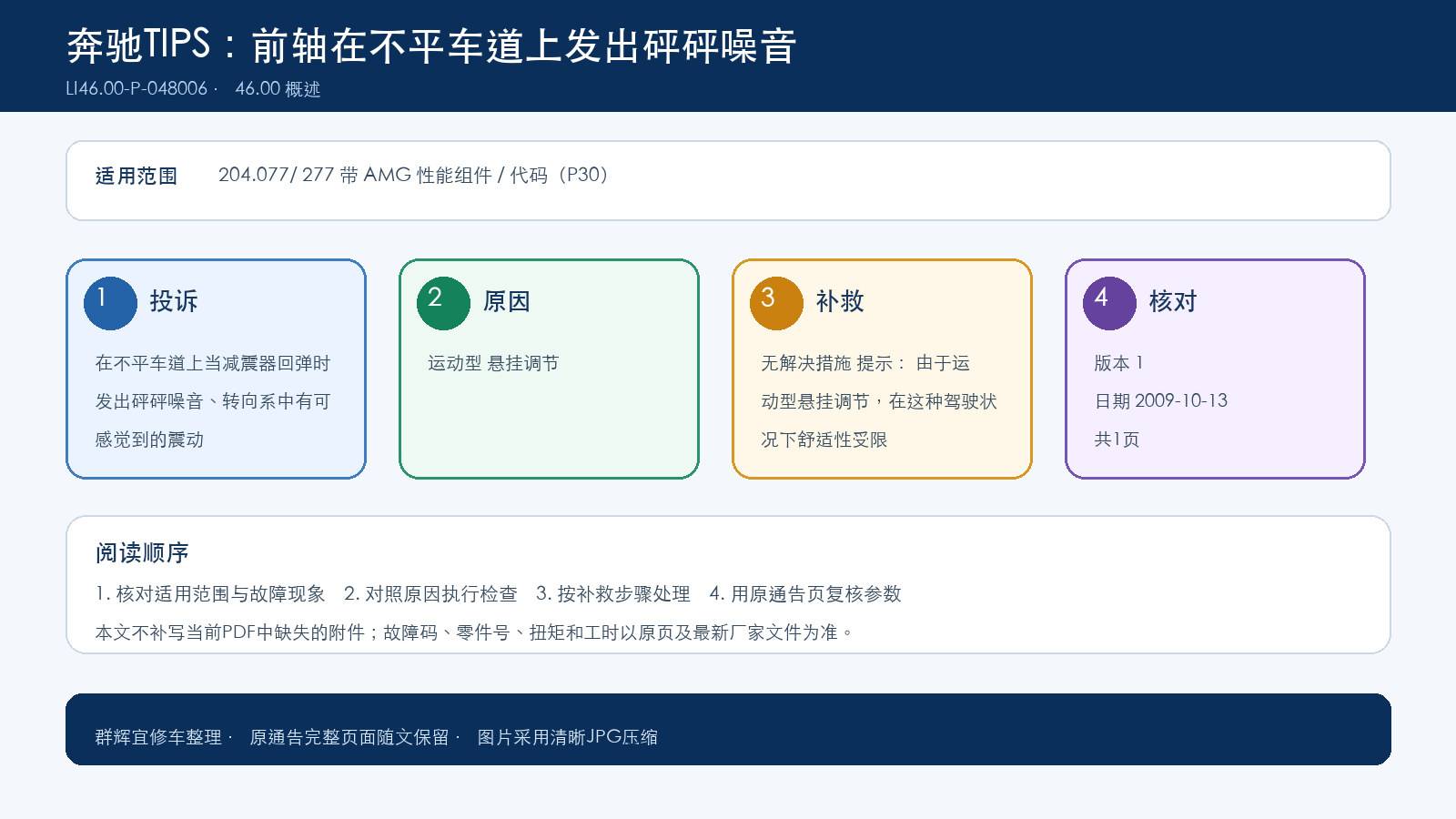The width and height of the screenshot is (1456, 819).
Task: Click the 核对 card heading
Action: [1173, 302]
